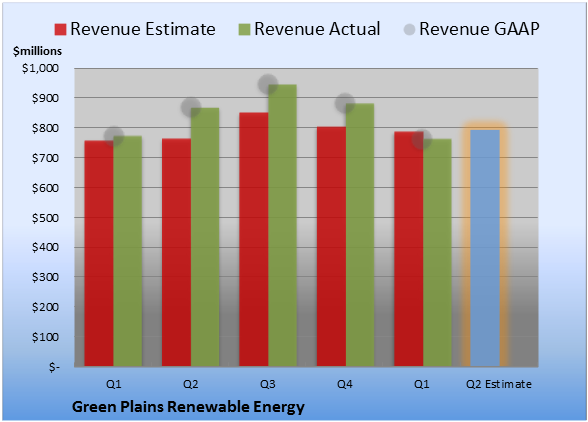588x422 pixels.
Task: Click the 'Q2 Estimate' x-axis label
Action: [499, 384]
